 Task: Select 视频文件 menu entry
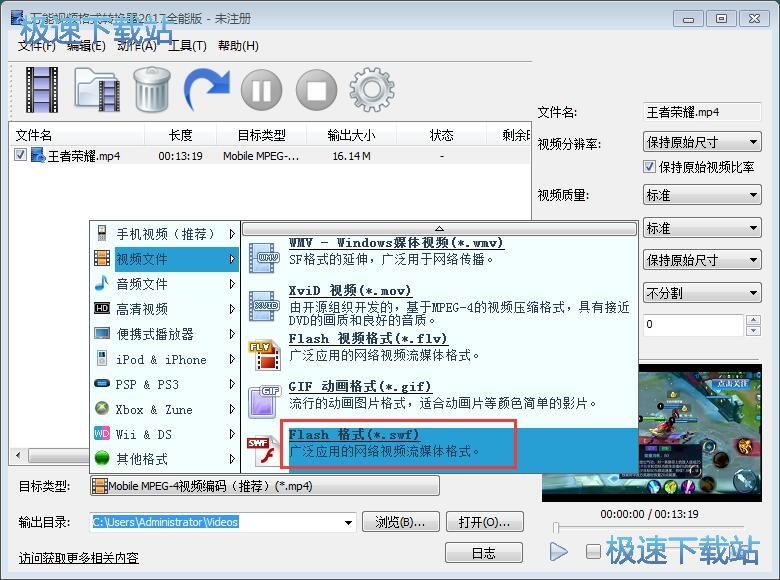pyautogui.click(x=165, y=259)
